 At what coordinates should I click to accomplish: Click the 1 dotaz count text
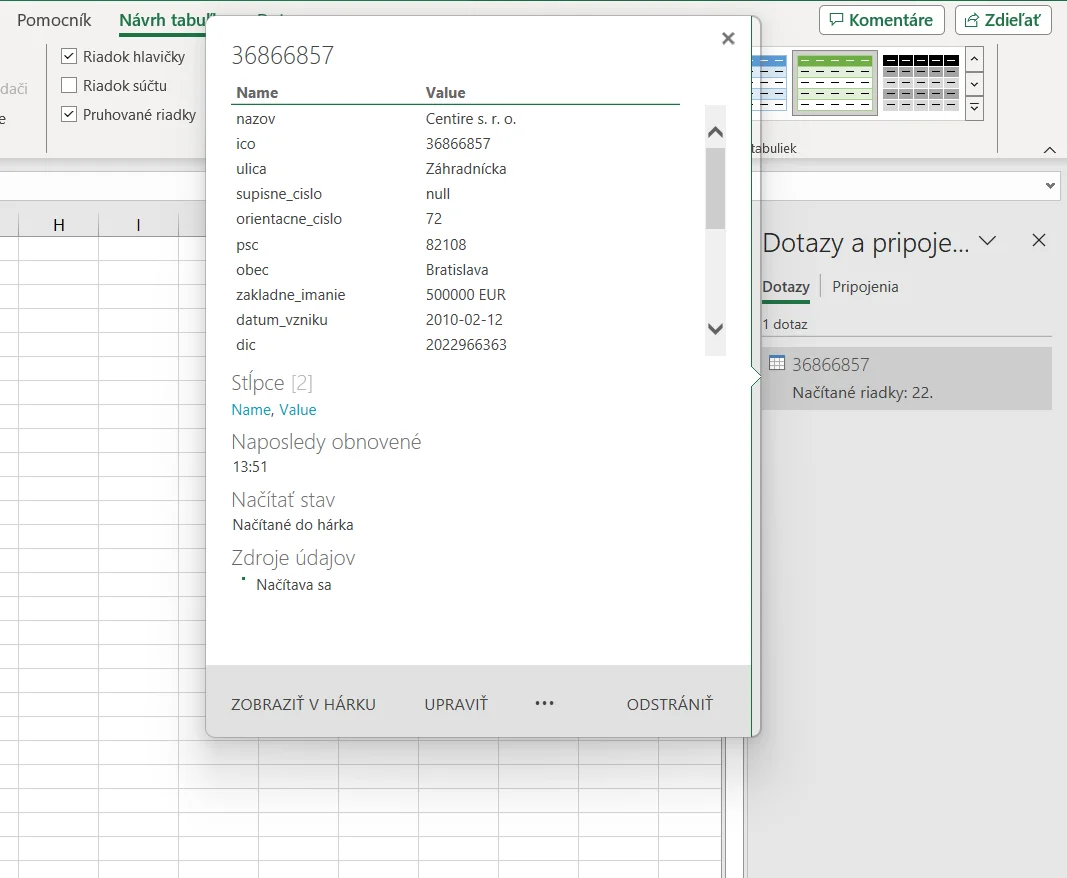point(785,325)
